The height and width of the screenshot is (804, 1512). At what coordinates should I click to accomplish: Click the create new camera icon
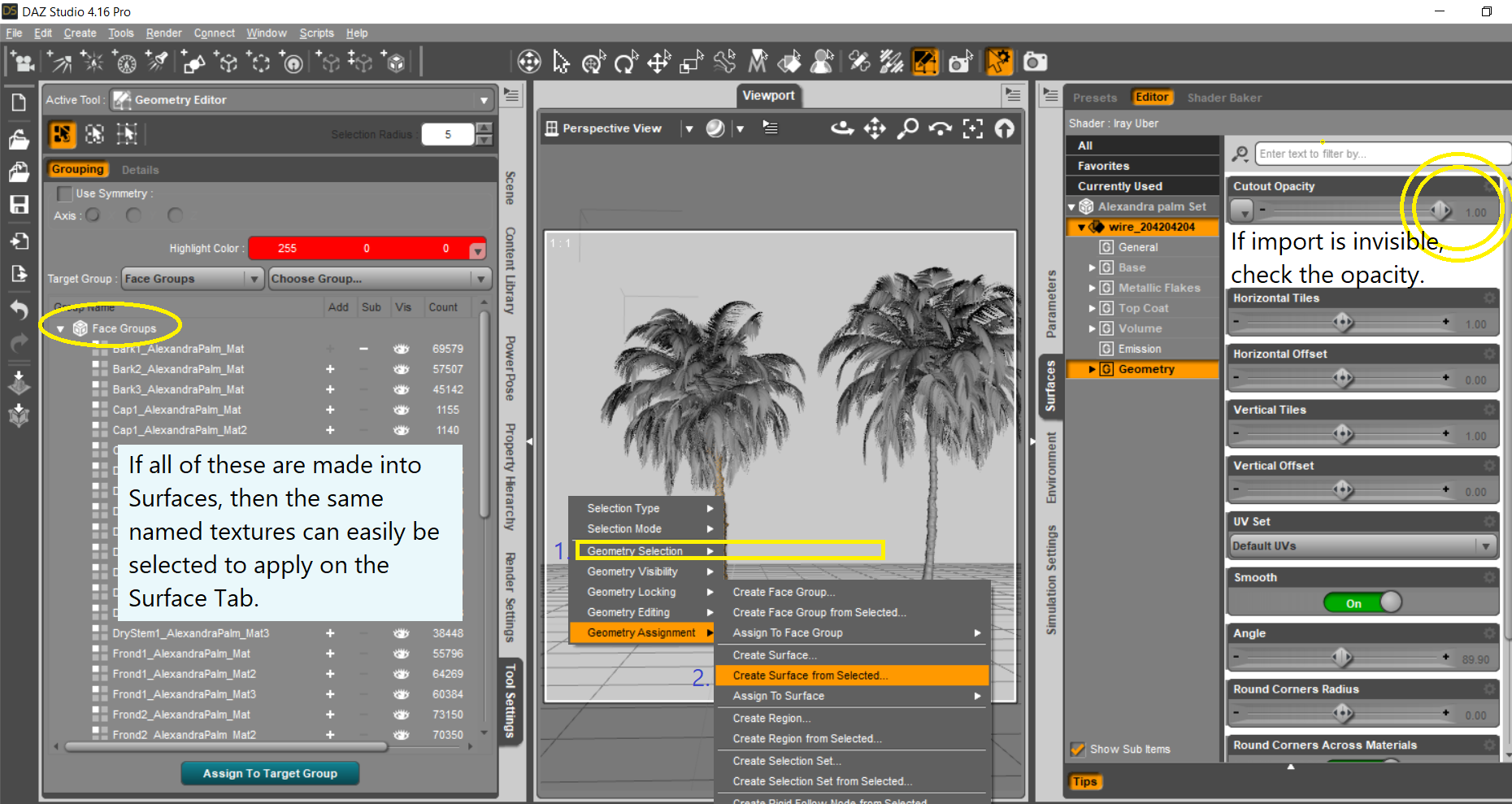tap(21, 62)
